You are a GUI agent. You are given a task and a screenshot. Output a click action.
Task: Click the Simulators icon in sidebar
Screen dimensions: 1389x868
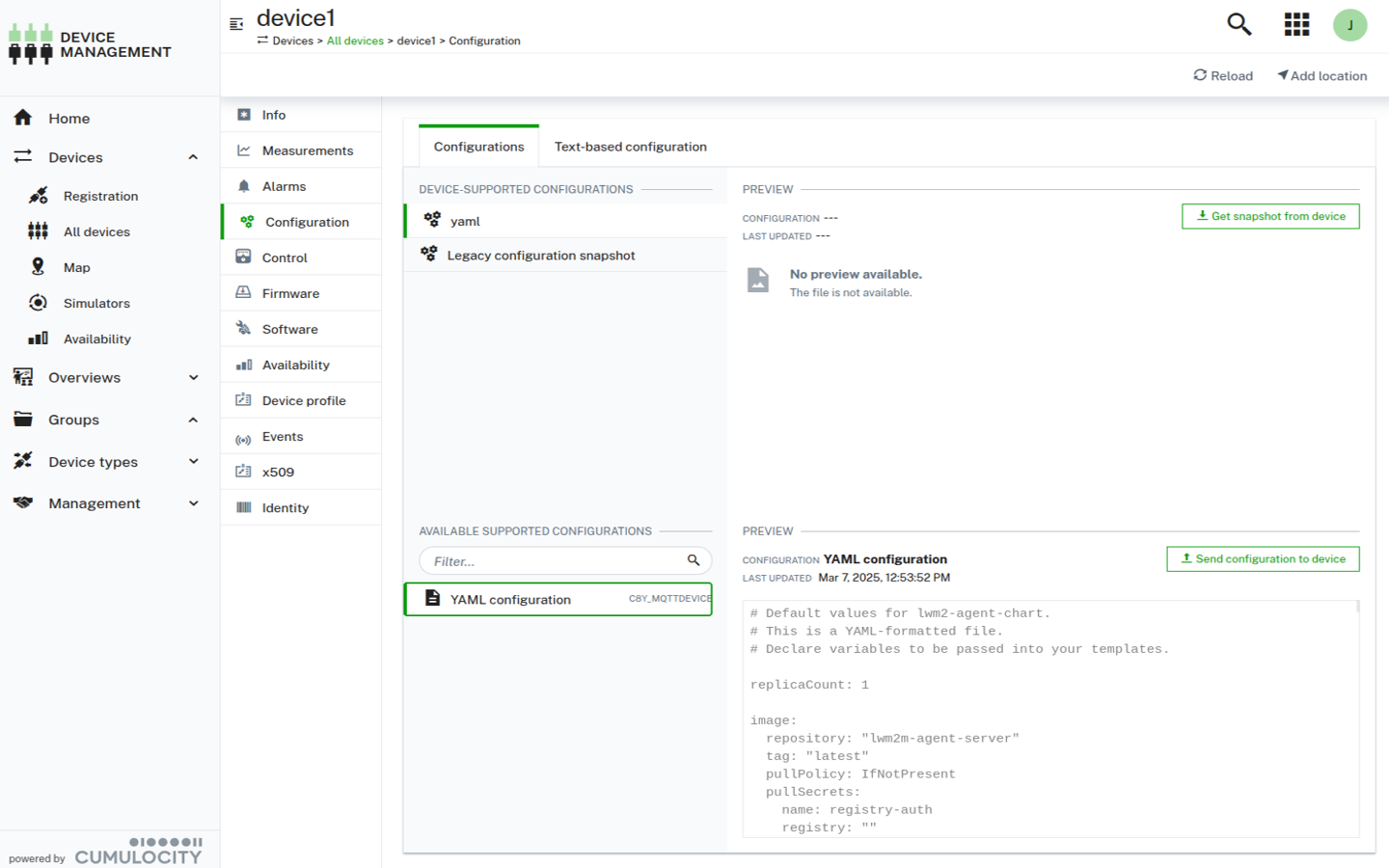[38, 303]
